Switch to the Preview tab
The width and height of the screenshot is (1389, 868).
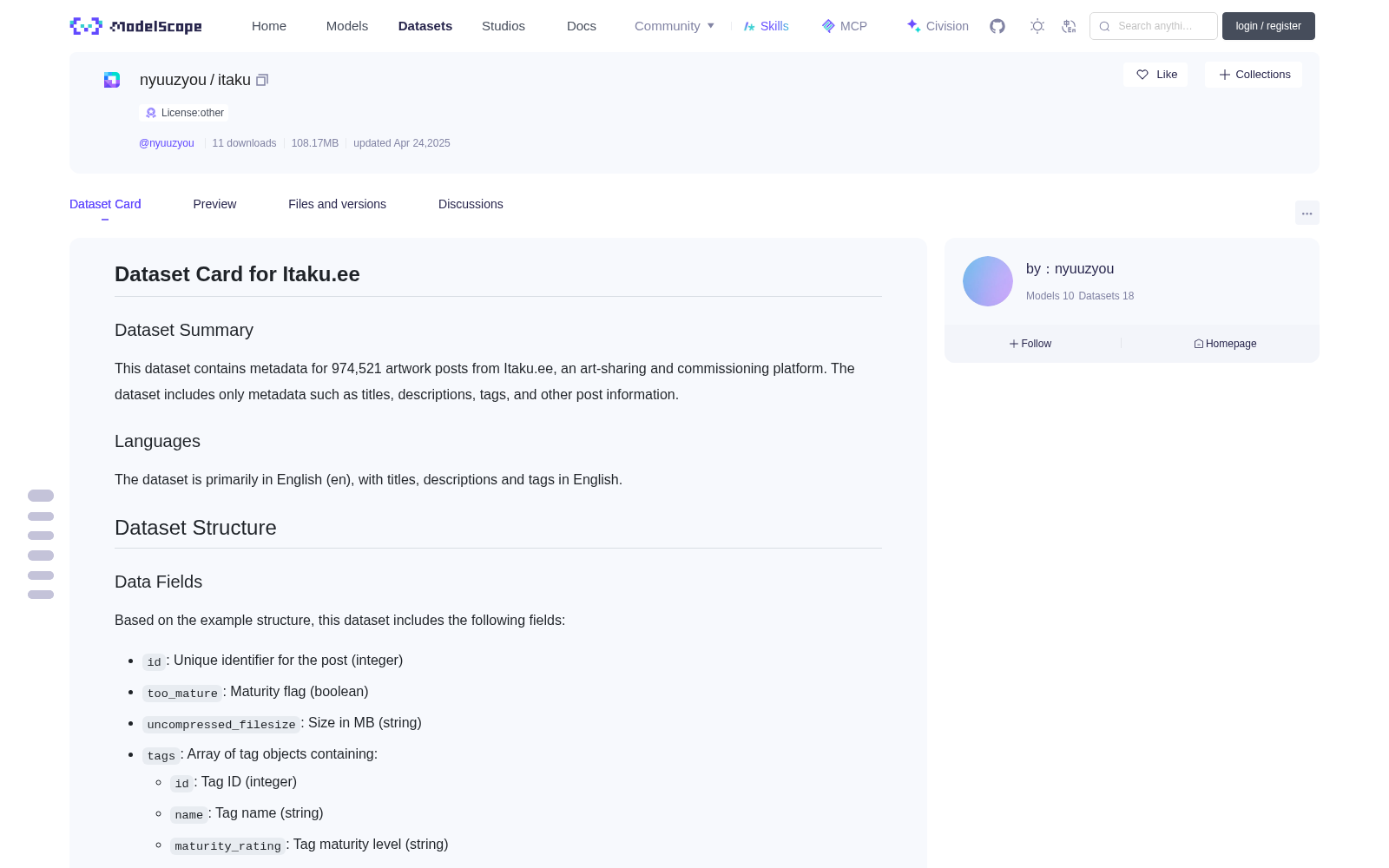pyautogui.click(x=214, y=204)
